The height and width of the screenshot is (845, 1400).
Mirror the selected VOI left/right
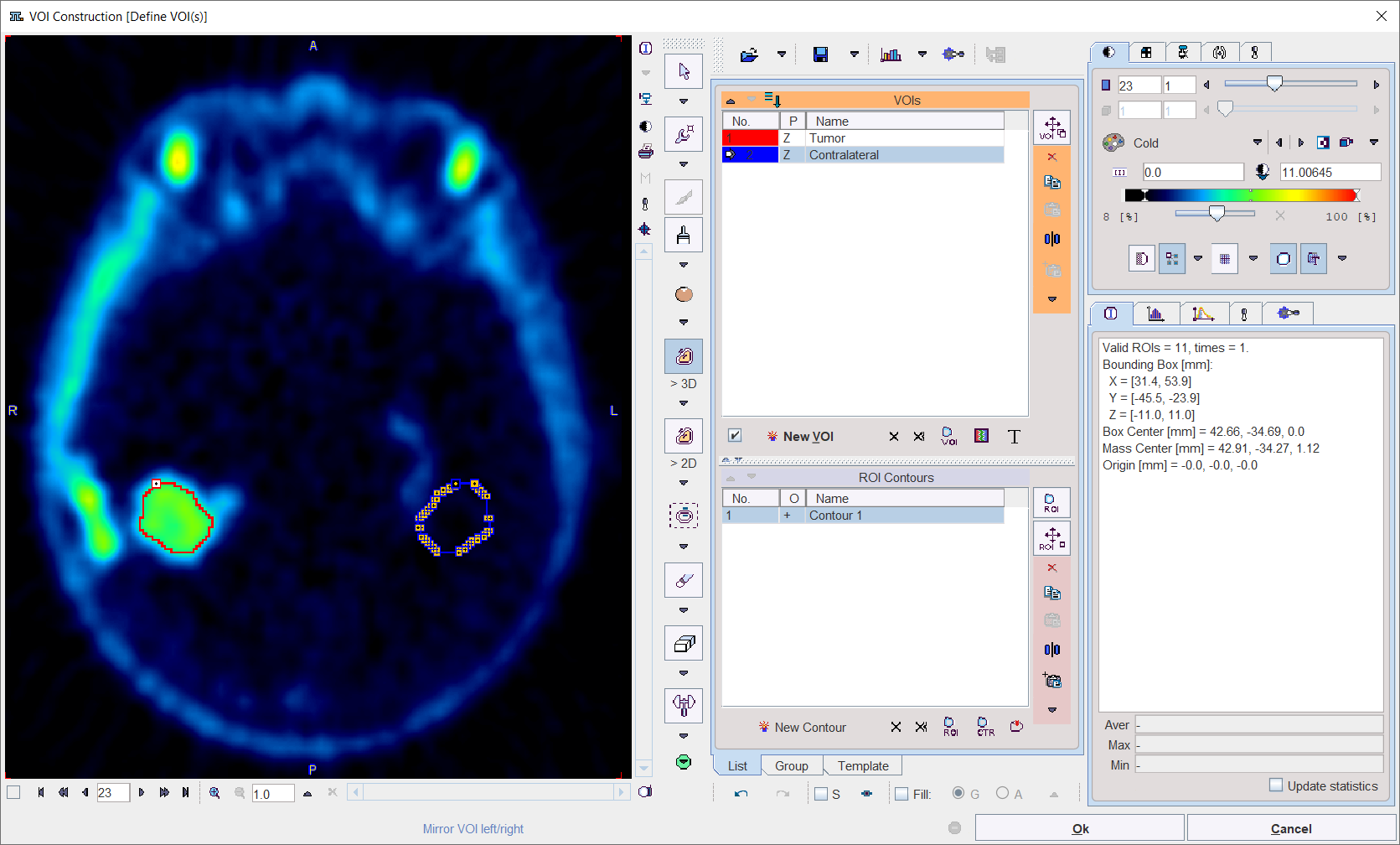(1052, 239)
